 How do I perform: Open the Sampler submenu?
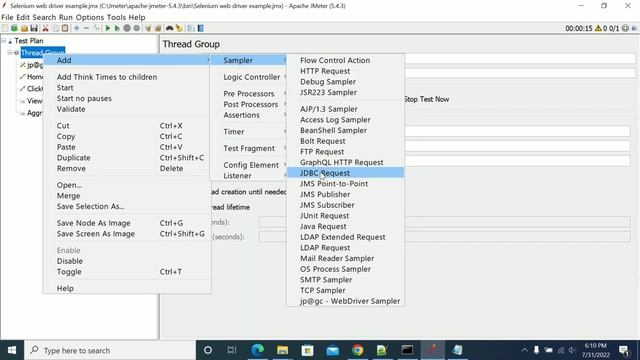(248, 60)
